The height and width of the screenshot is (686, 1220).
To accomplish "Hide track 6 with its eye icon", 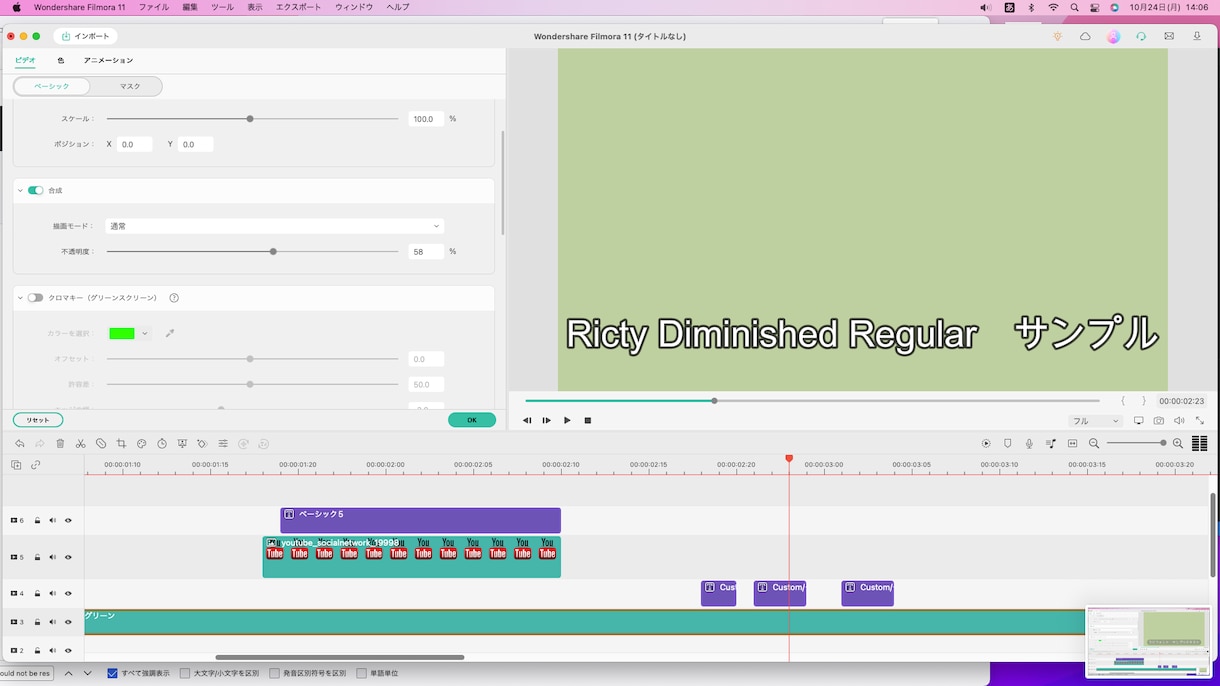I will coord(68,521).
